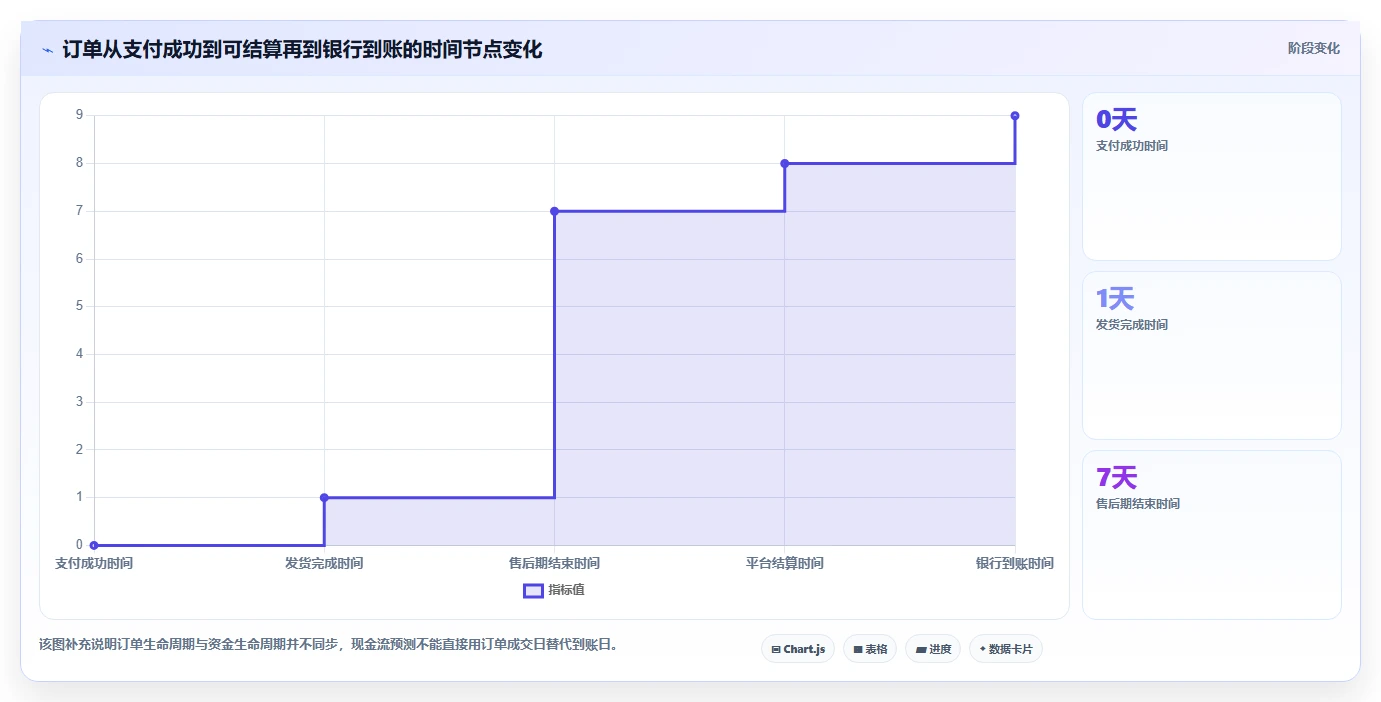The height and width of the screenshot is (702, 1381).
Task: Click the data point at 发货完成时间
Action: click(324, 497)
